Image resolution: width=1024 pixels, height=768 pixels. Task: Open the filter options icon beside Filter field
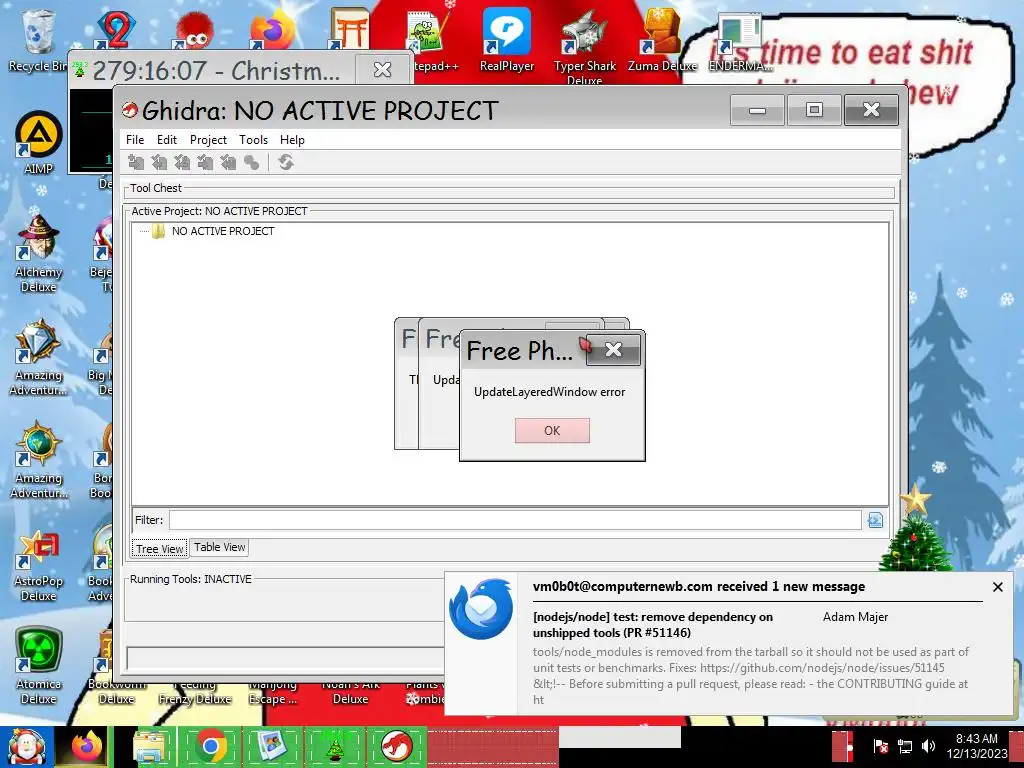(x=875, y=520)
